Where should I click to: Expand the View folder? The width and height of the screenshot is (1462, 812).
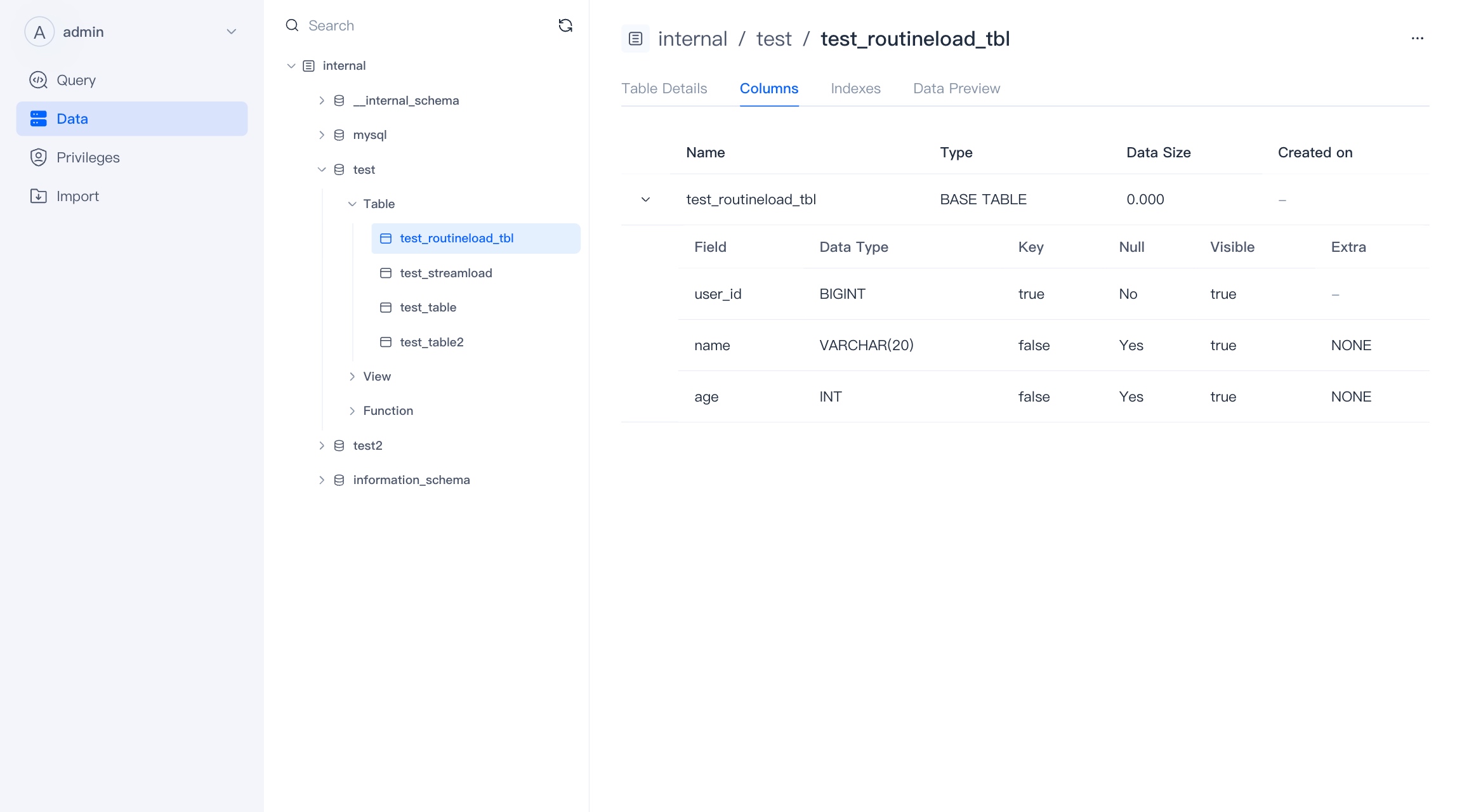coord(352,376)
